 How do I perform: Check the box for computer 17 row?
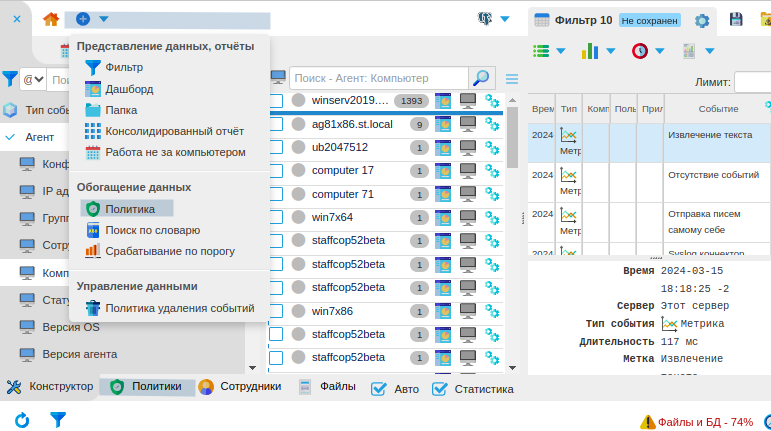[x=276, y=171]
